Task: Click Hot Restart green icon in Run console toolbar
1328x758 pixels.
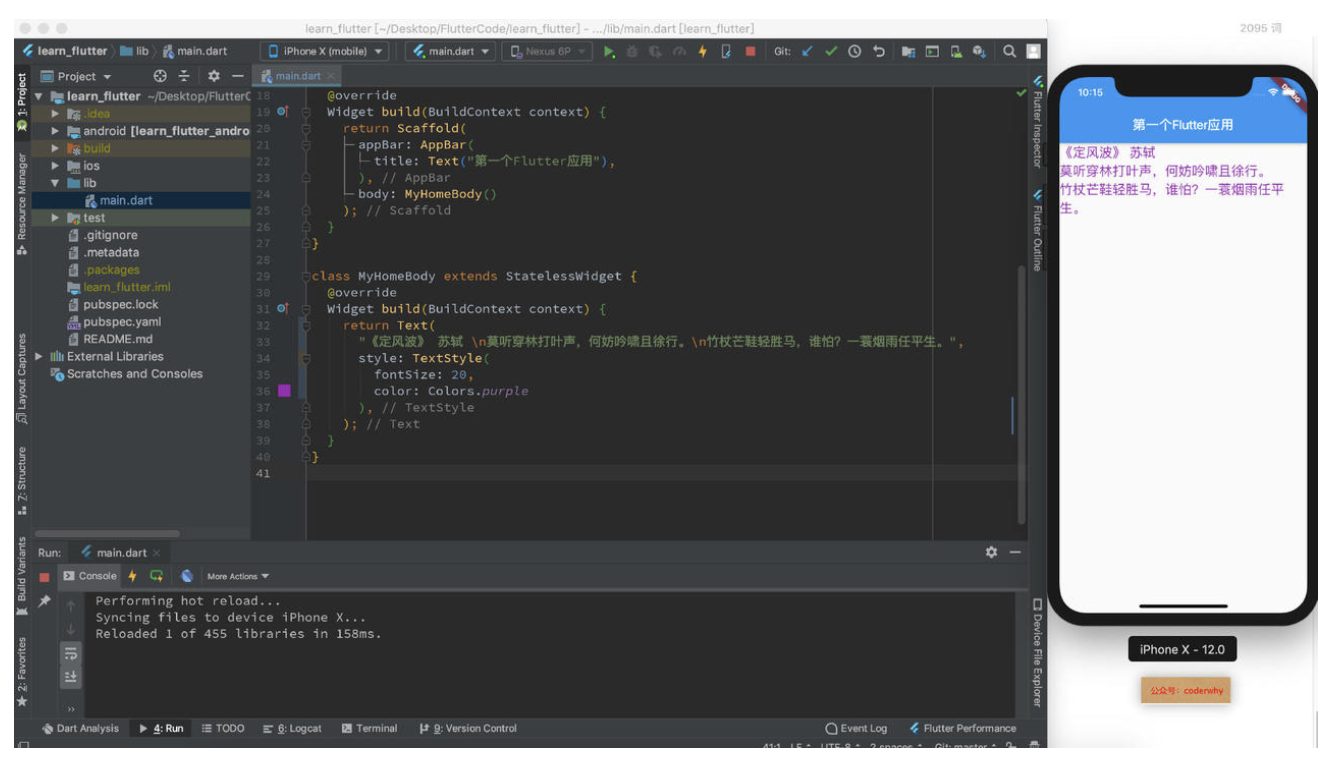Action: point(156,576)
